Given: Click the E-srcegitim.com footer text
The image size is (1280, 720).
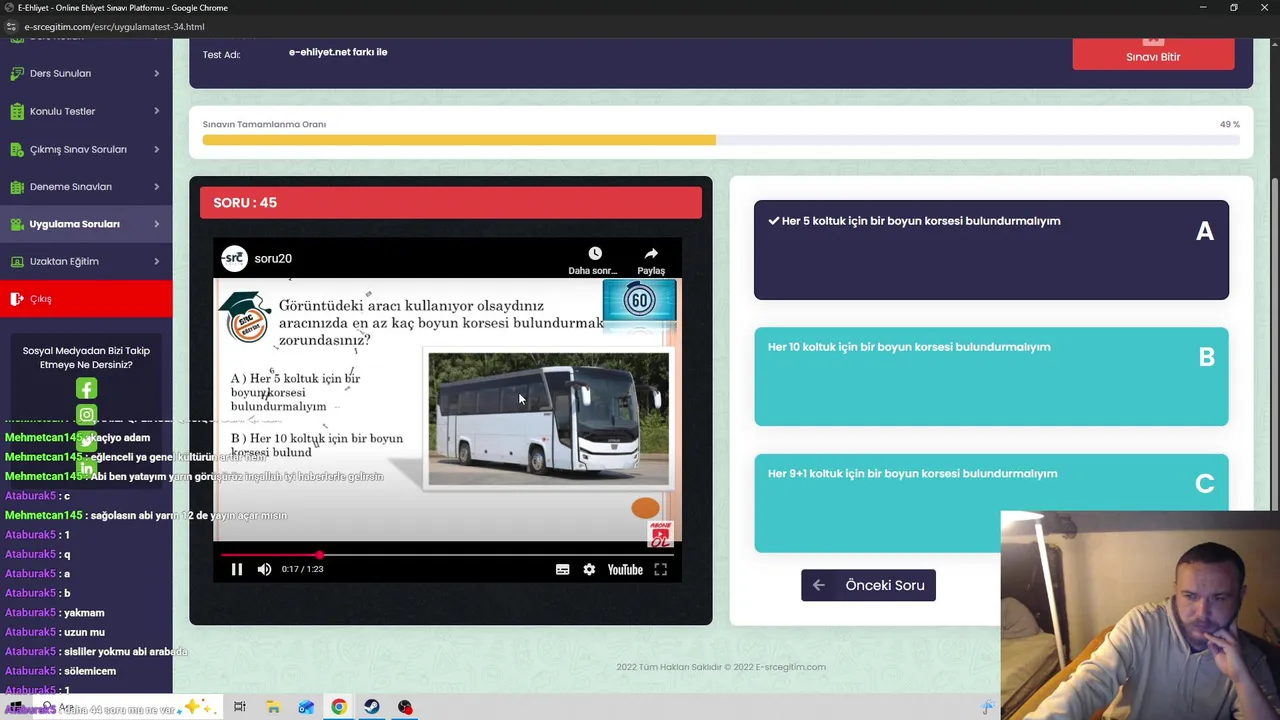Looking at the screenshot, I should (x=791, y=667).
